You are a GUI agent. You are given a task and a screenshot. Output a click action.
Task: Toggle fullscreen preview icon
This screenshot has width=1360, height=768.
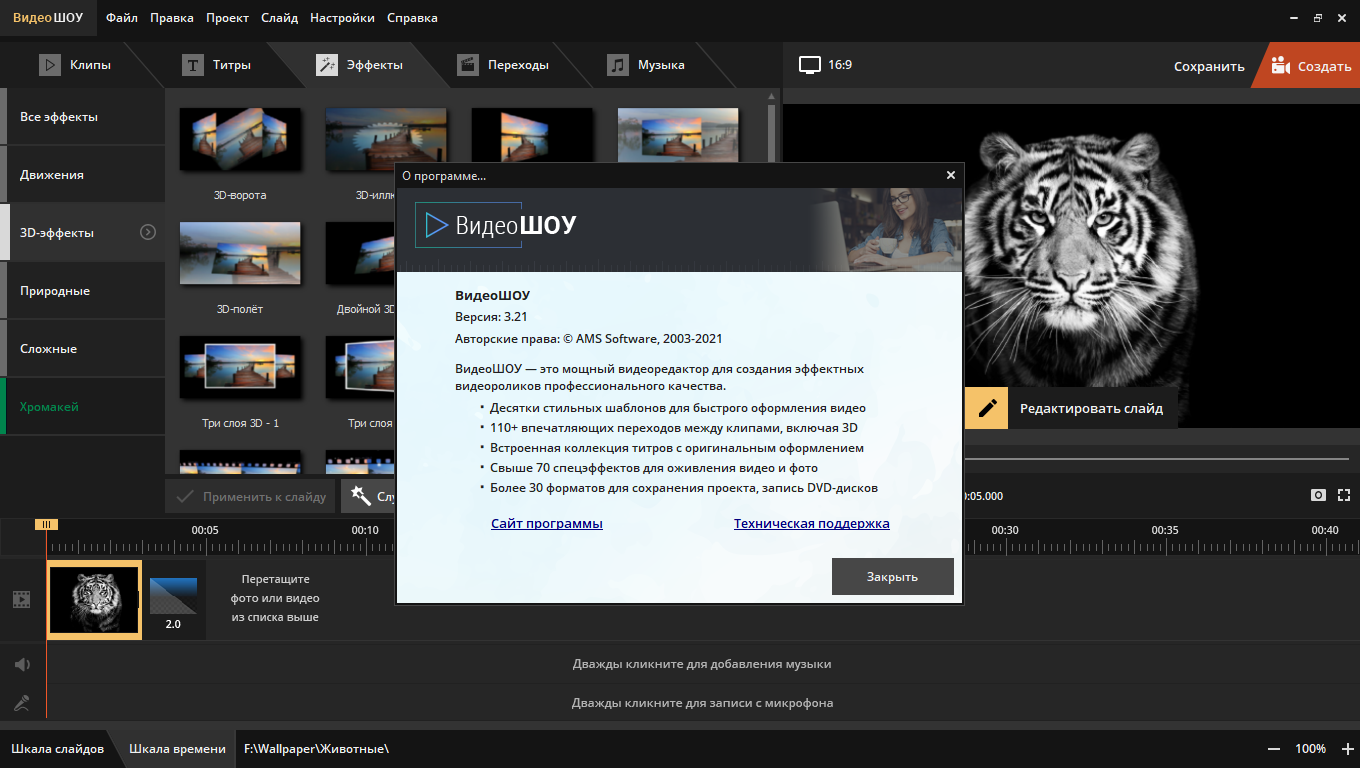(x=1344, y=495)
